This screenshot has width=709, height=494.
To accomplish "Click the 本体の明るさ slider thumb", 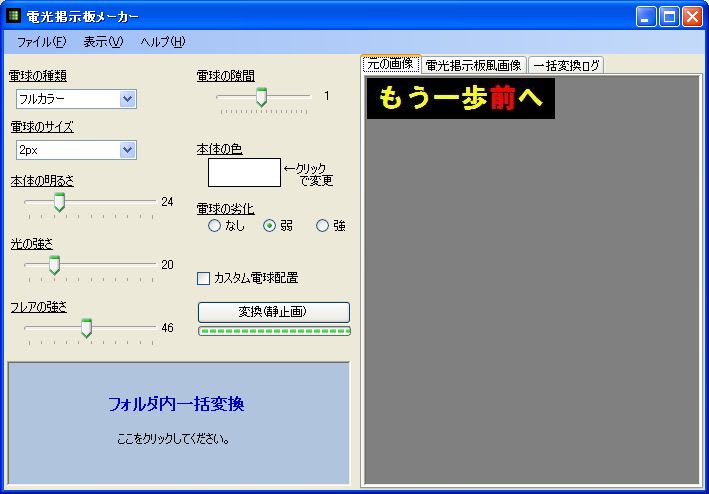I will 59,202.
